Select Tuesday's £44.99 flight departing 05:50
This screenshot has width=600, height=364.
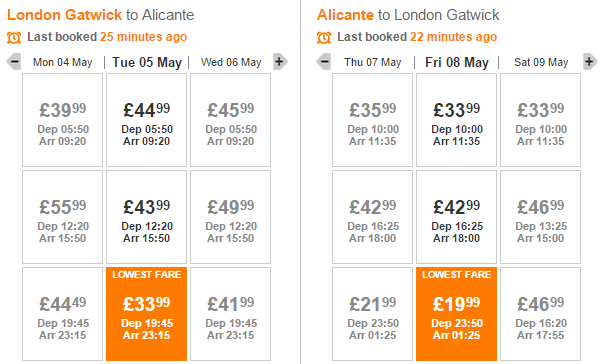147,120
